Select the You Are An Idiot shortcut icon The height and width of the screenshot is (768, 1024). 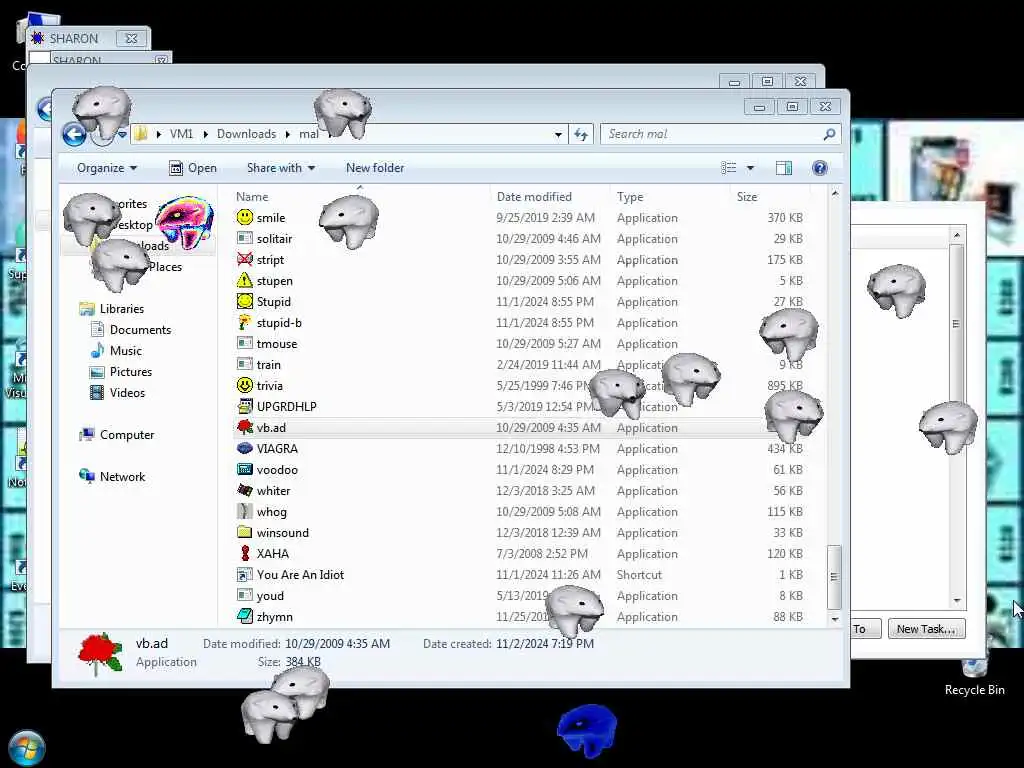point(245,574)
